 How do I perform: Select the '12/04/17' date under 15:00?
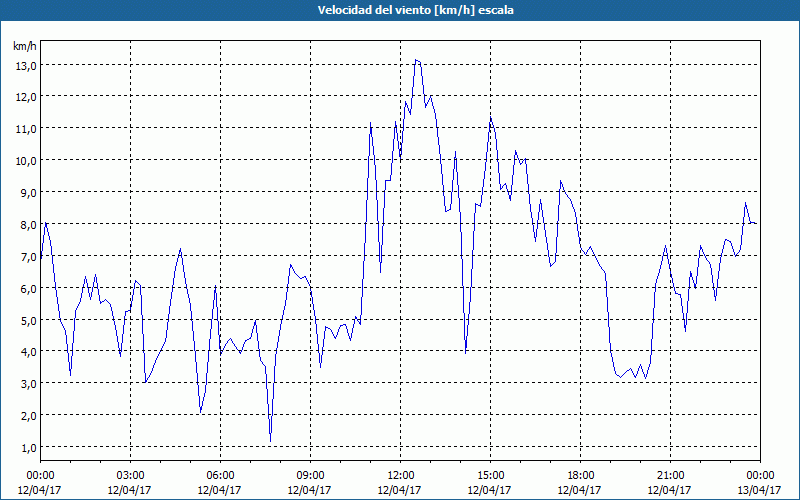(x=489, y=490)
